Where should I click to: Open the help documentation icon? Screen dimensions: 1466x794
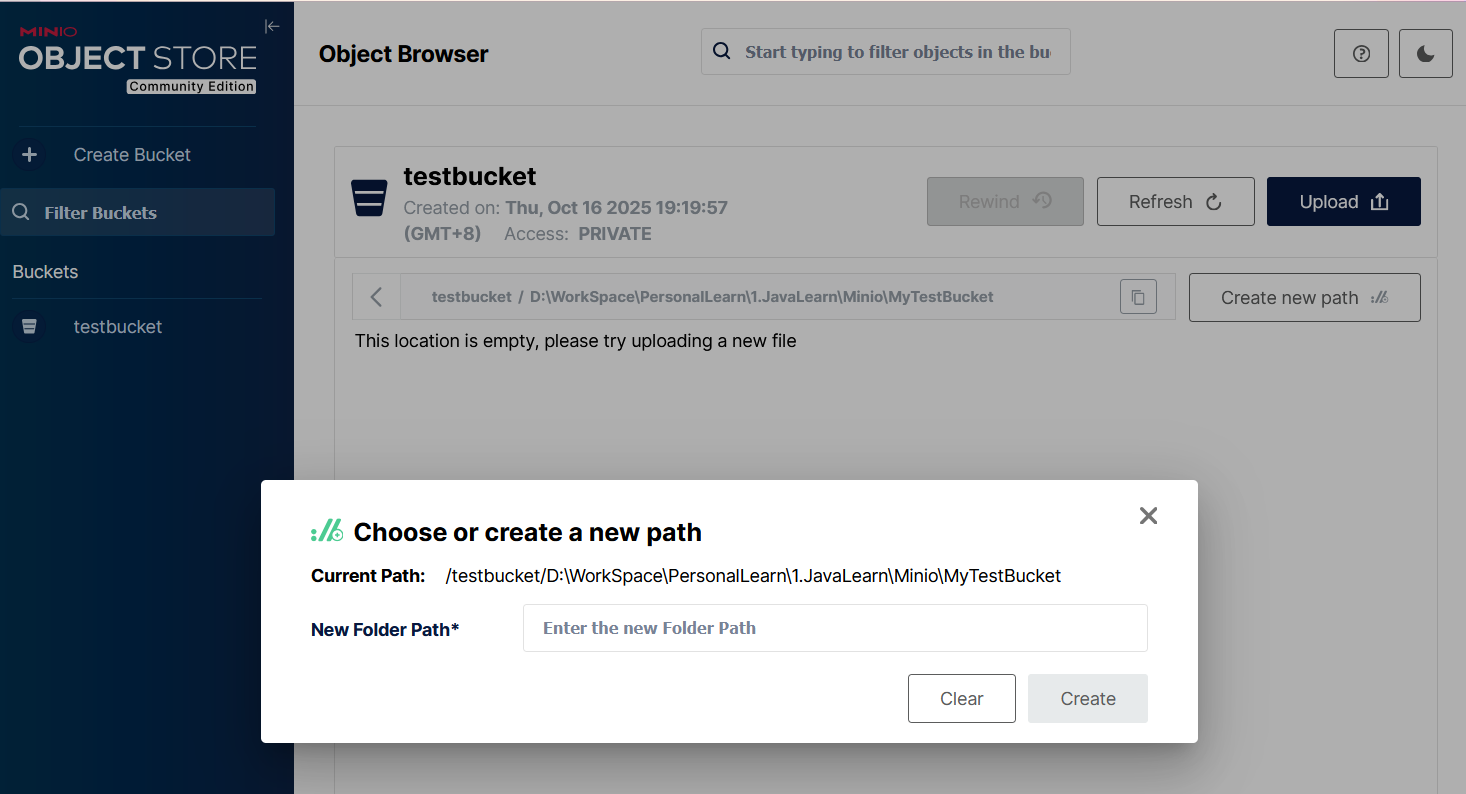pyautogui.click(x=1361, y=54)
